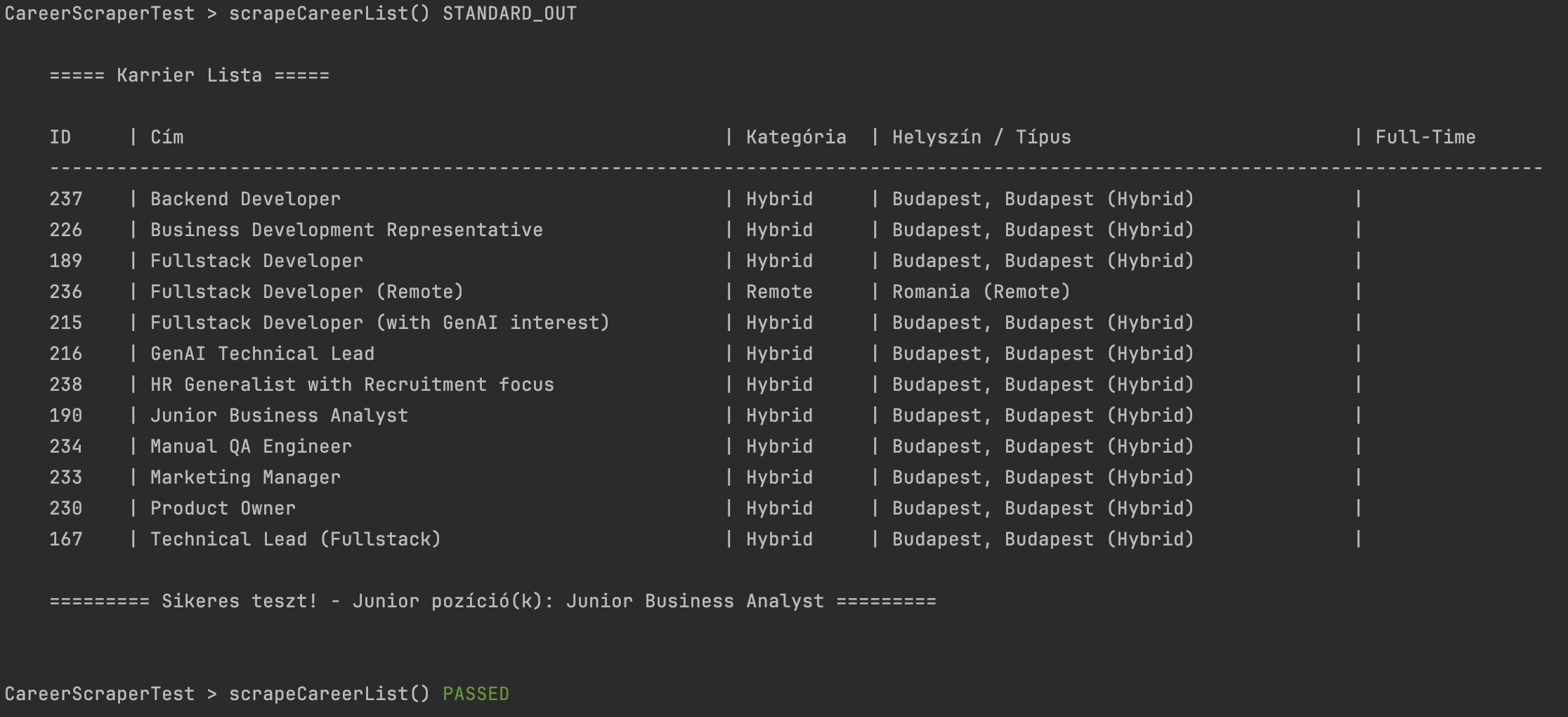This screenshot has height=717, width=1568.
Task: Click the "Manual QA Engineer" title
Action: pyautogui.click(x=251, y=446)
